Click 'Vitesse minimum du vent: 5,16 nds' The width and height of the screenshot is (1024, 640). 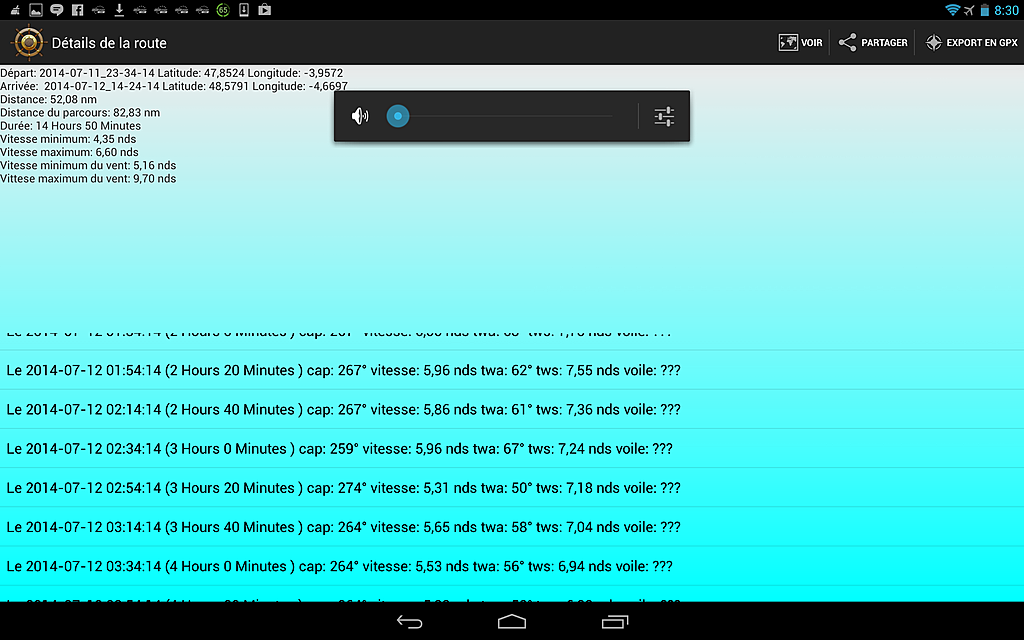coord(88,165)
